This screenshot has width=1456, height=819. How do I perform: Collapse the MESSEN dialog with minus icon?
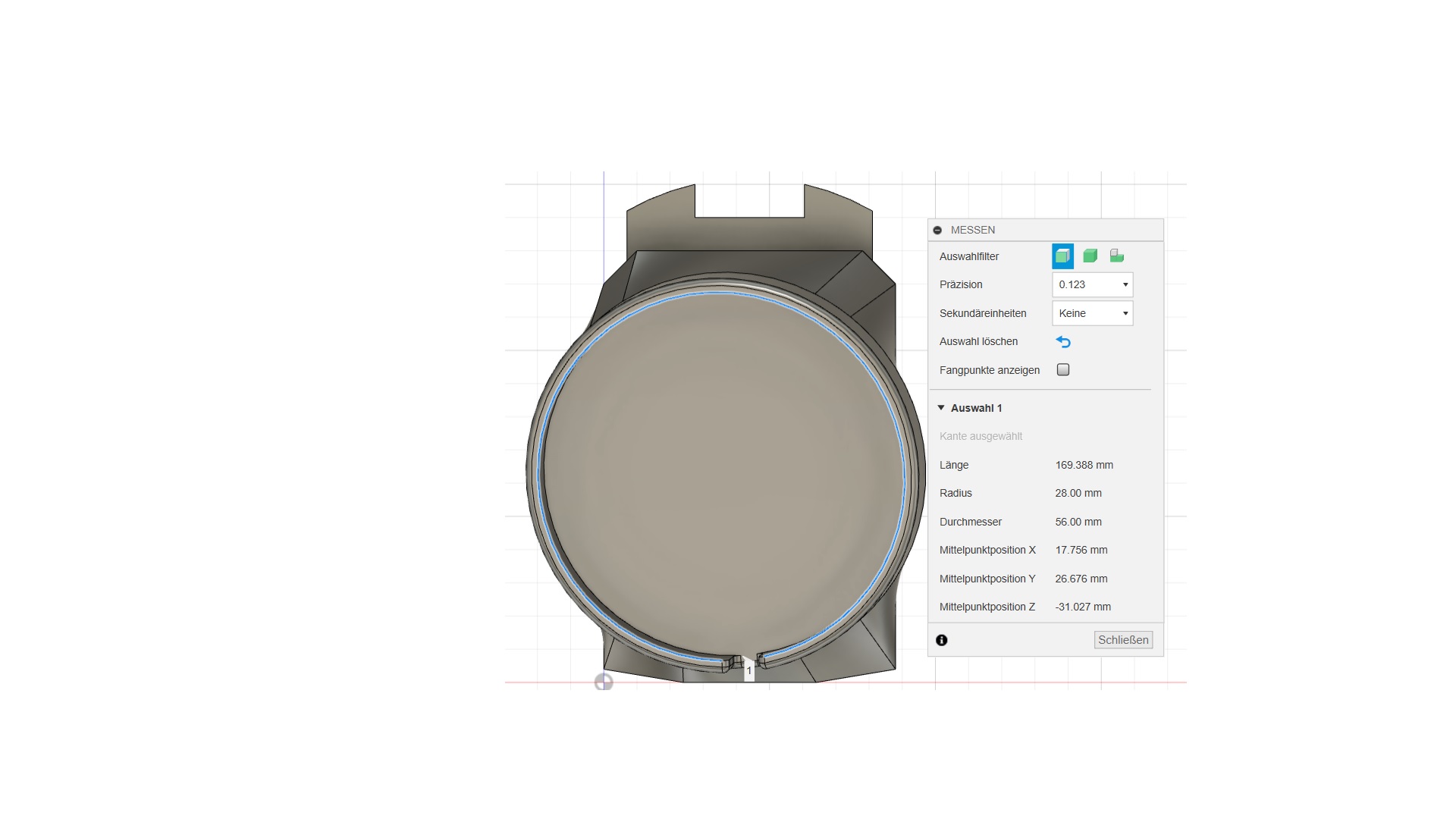(937, 230)
